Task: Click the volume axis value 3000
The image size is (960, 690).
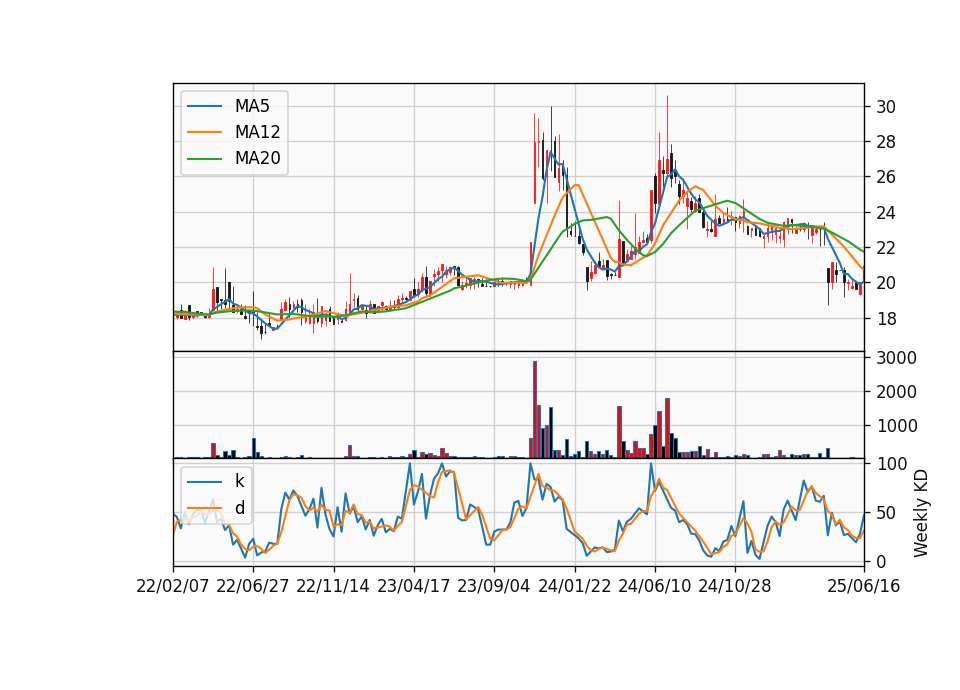Action: click(x=896, y=358)
